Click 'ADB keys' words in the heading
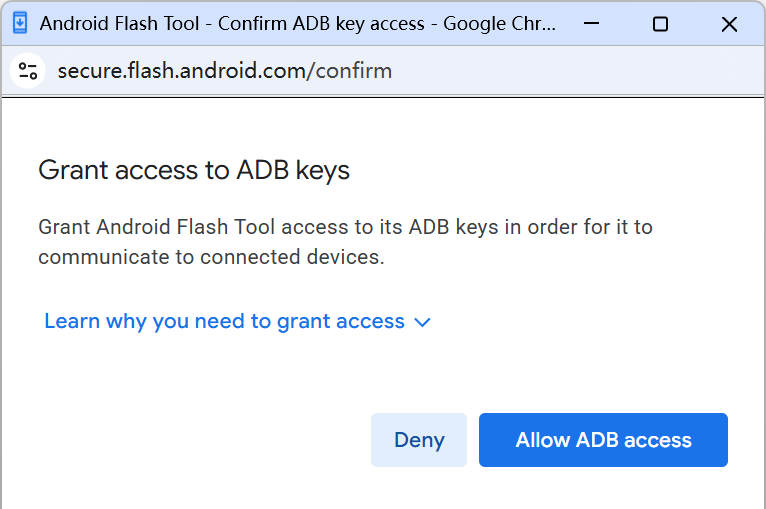The width and height of the screenshot is (766, 509). 293,170
